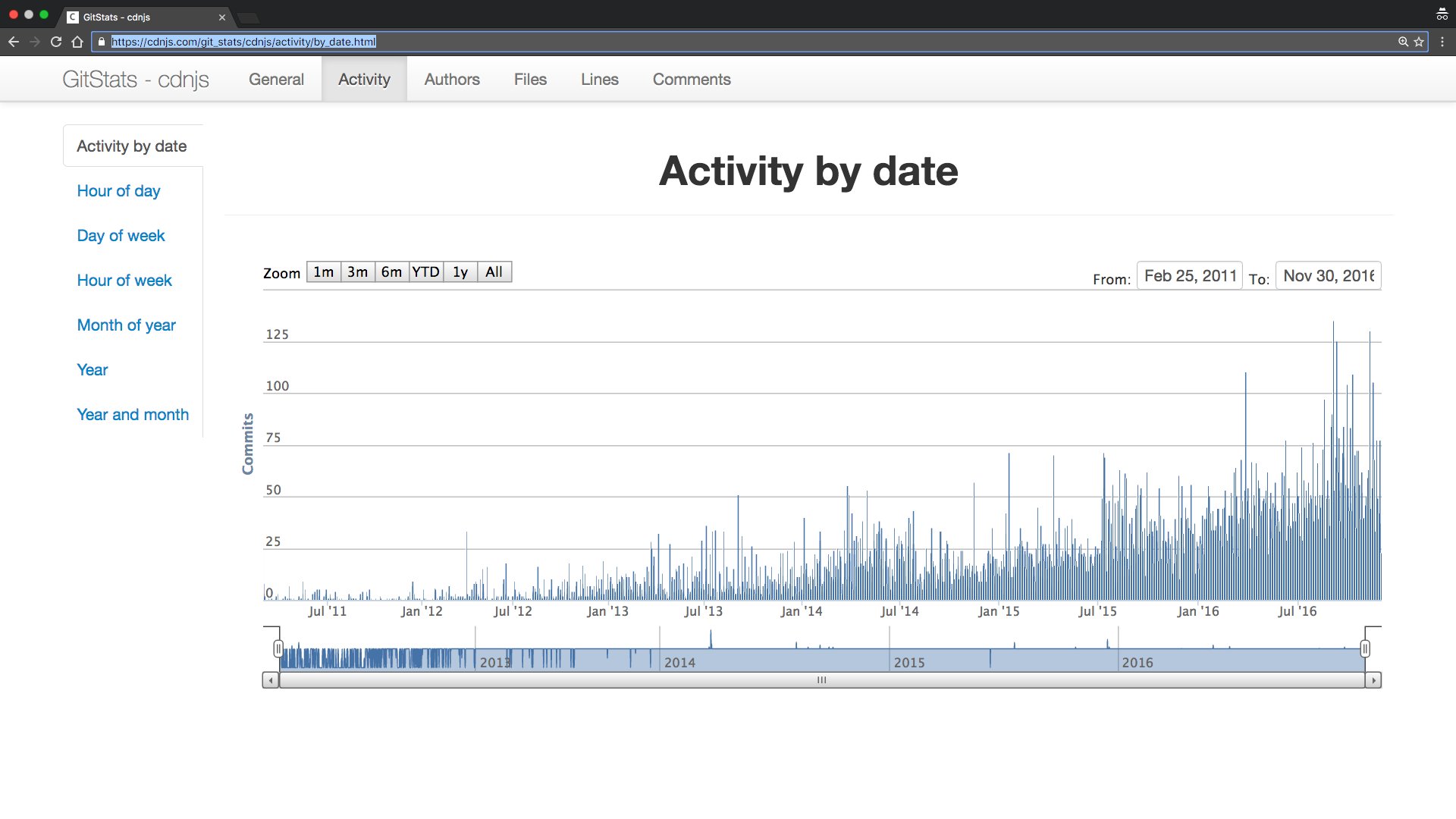Open the Lines tab

pos(600,79)
